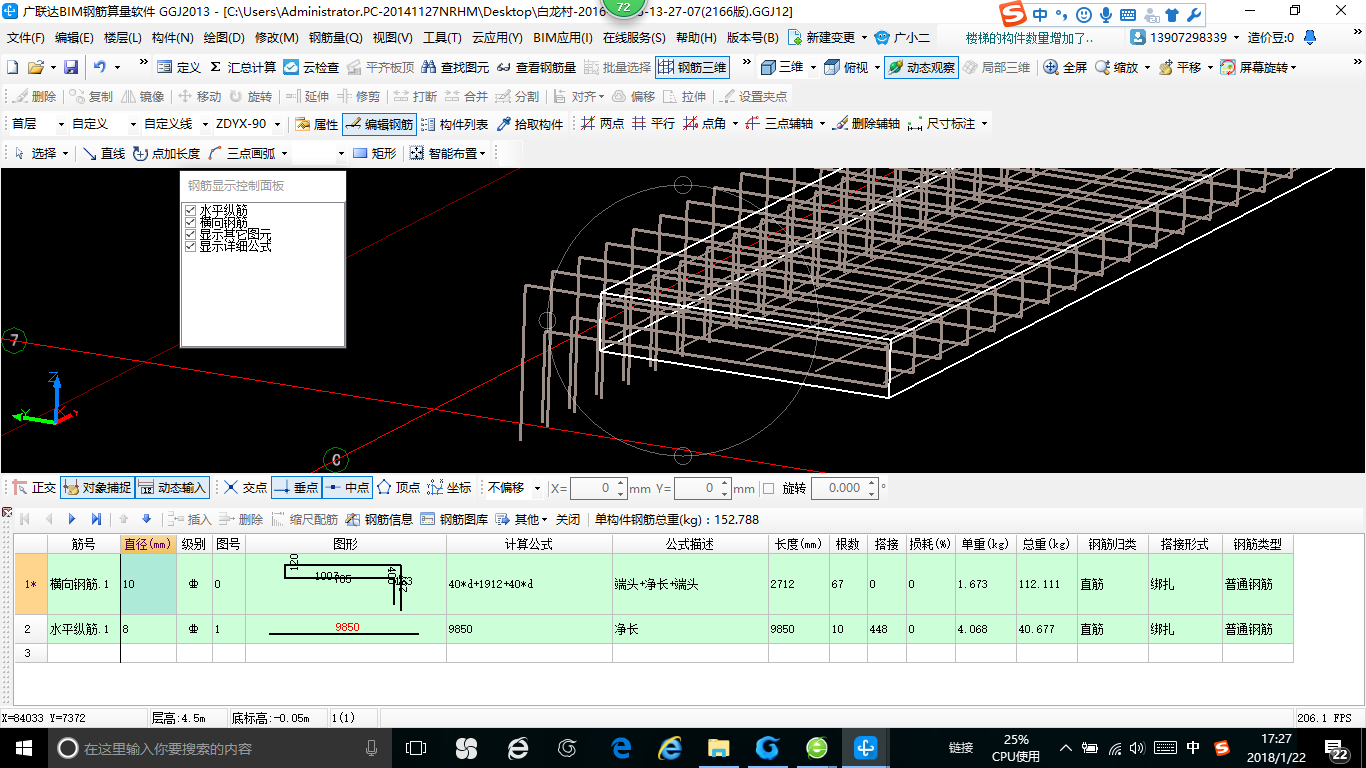This screenshot has width=1366, height=768.
Task: Expand 三维 view dropdown arrow
Action: point(813,67)
